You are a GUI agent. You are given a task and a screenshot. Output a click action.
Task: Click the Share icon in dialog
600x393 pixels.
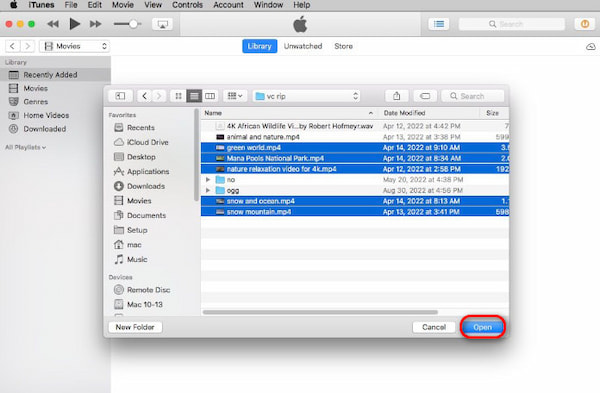click(x=396, y=96)
